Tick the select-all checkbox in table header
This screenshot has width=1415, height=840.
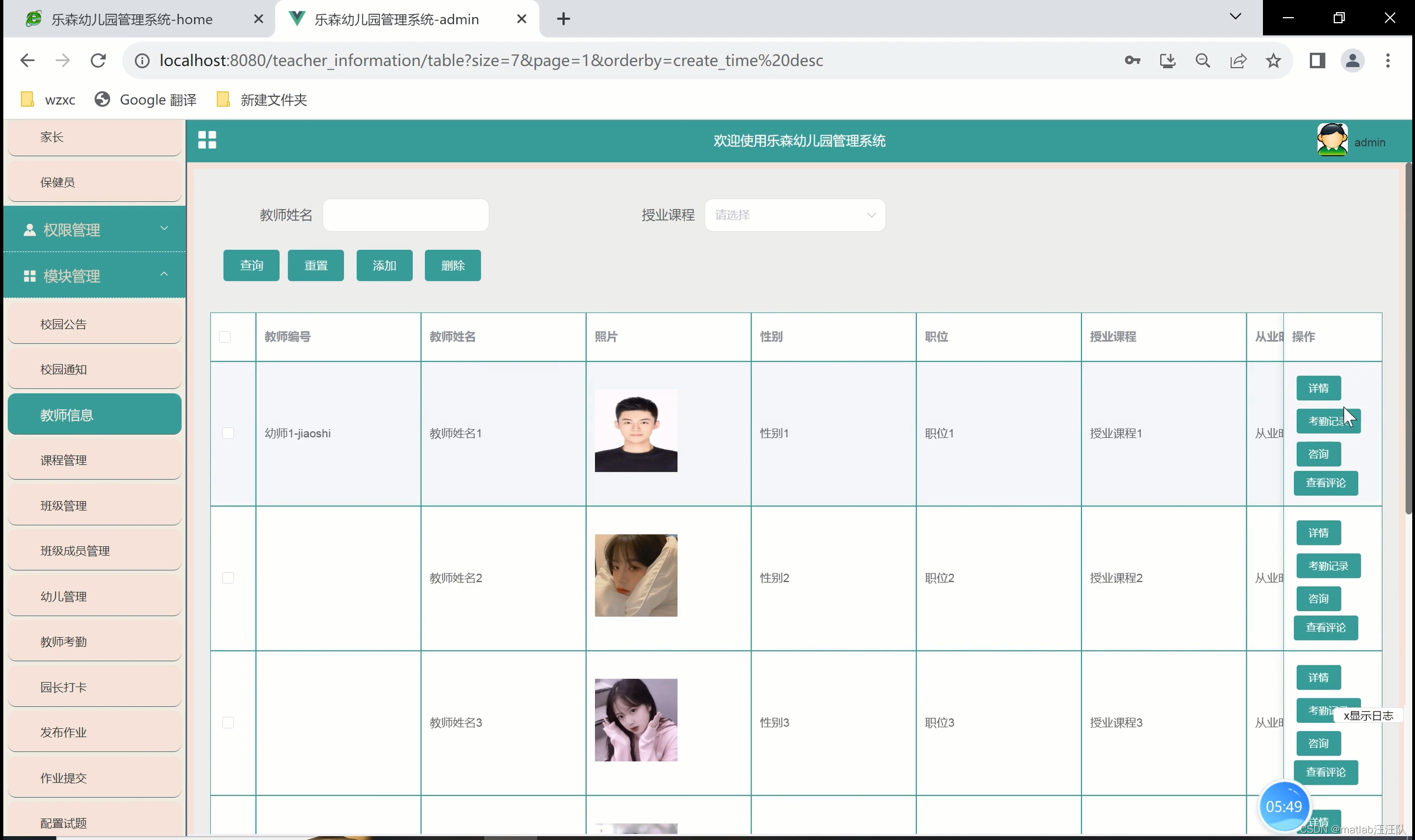click(x=224, y=337)
